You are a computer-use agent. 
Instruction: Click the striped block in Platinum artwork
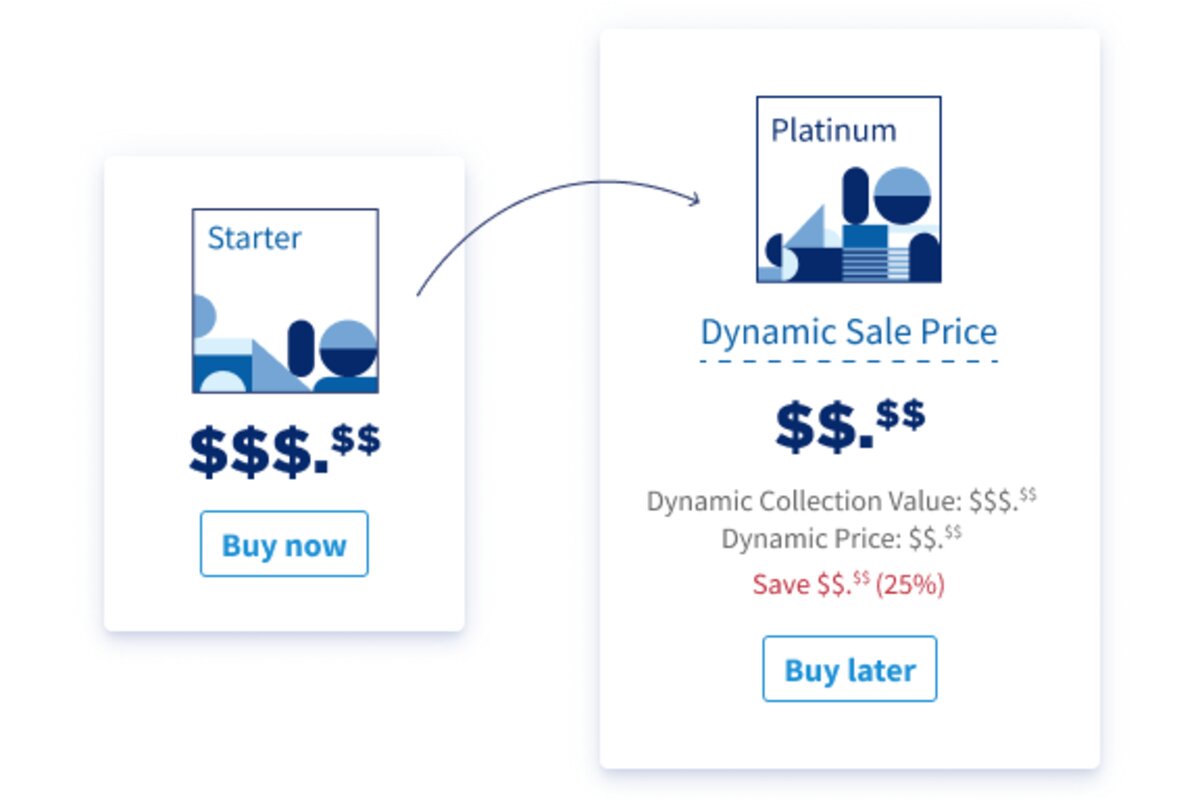click(x=865, y=264)
